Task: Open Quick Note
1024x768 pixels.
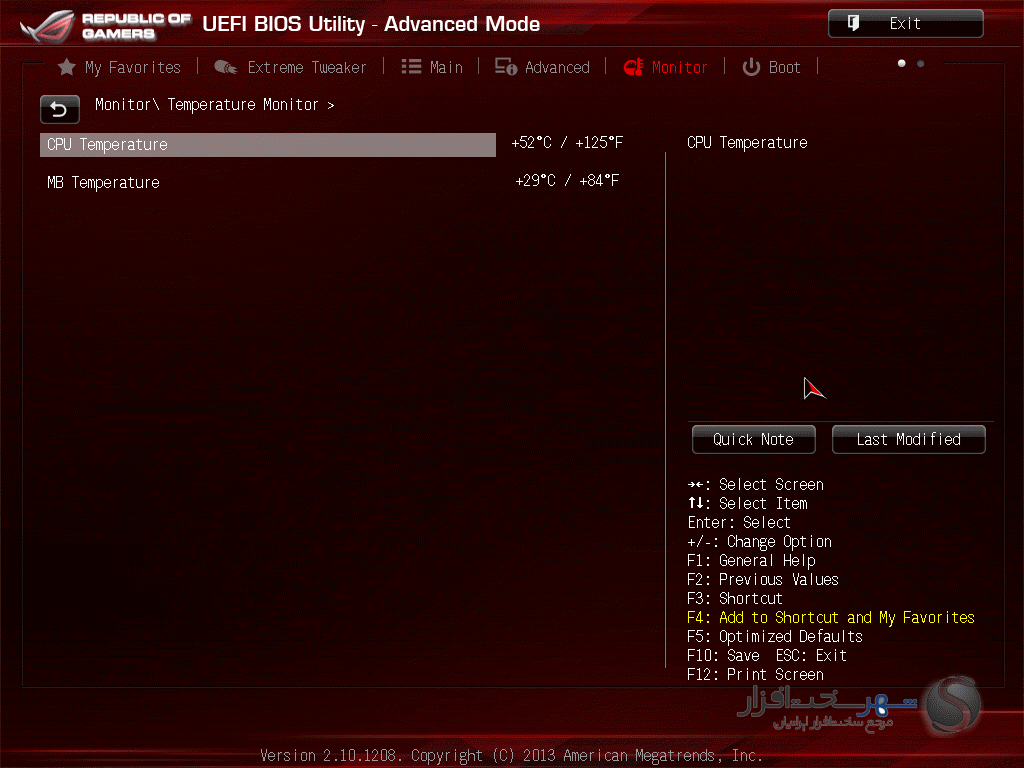Action: (754, 440)
